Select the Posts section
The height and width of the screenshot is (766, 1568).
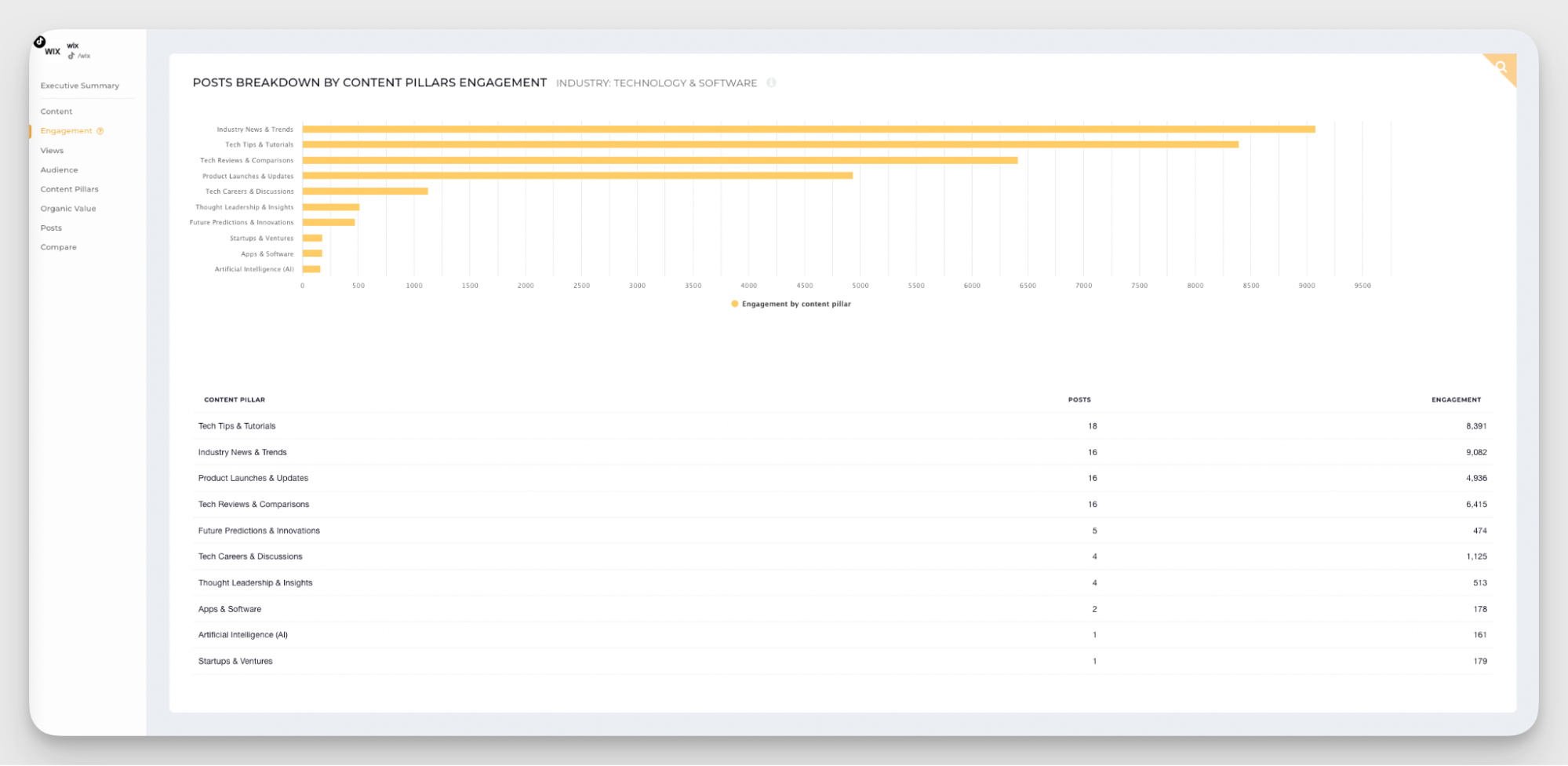[x=51, y=228]
